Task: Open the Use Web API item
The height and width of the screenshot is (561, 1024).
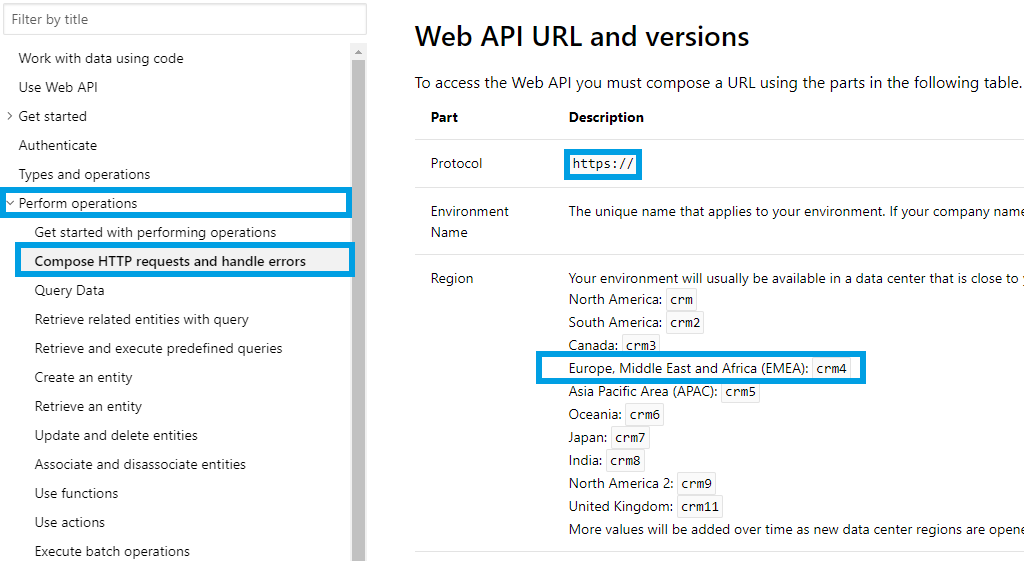Action: [58, 87]
